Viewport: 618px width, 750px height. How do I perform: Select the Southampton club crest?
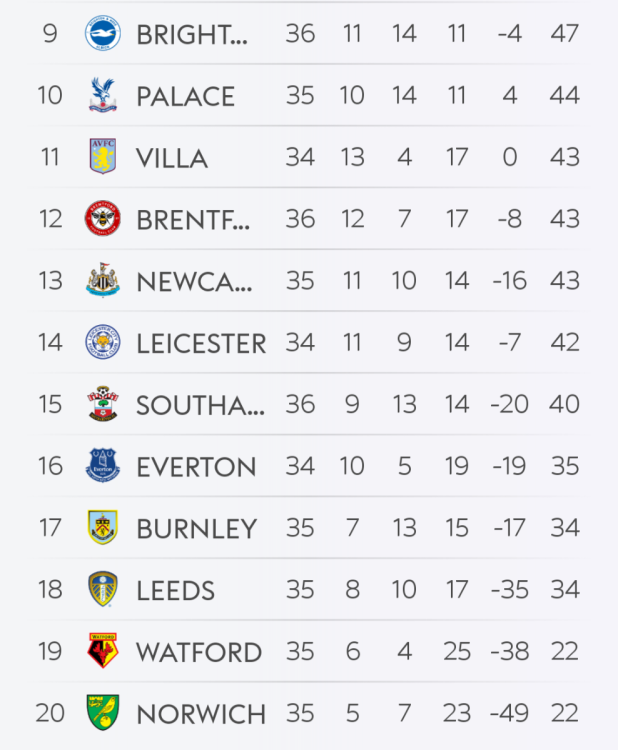tap(102, 405)
